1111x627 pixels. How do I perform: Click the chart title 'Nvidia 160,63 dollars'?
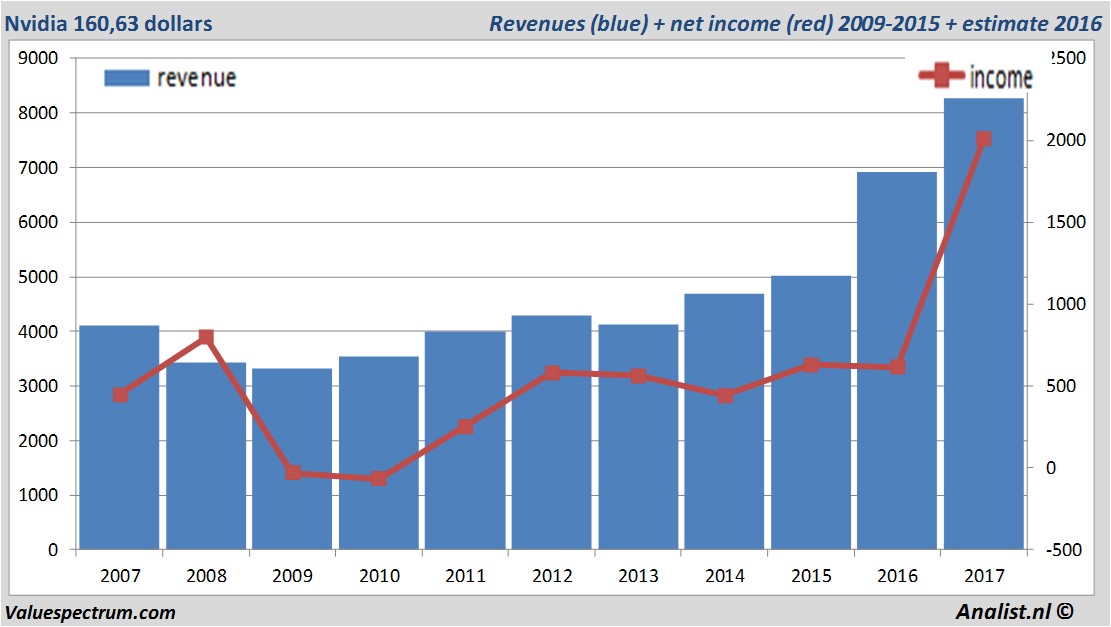108,23
